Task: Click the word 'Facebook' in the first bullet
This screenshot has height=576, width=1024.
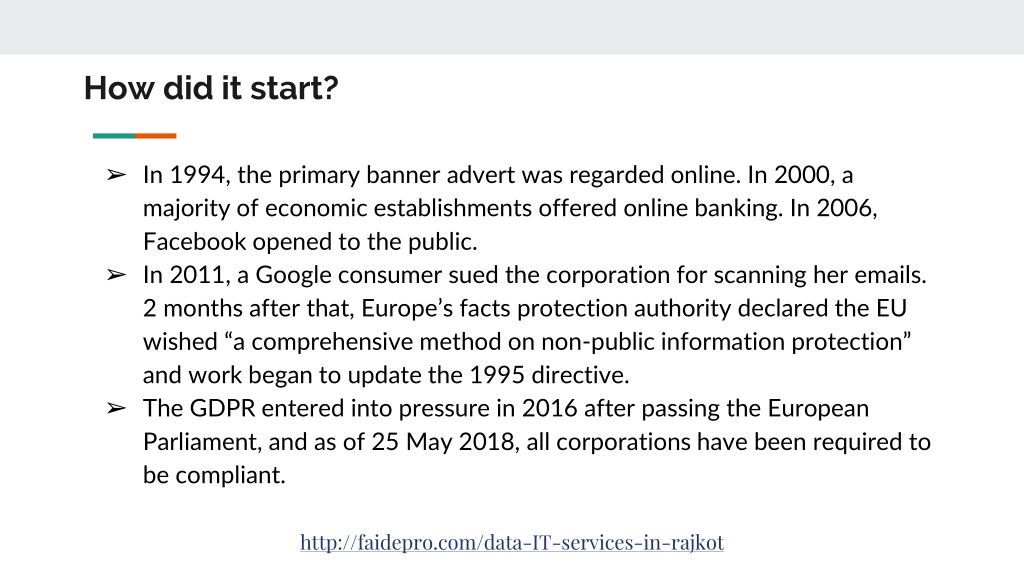Action: [x=195, y=242]
